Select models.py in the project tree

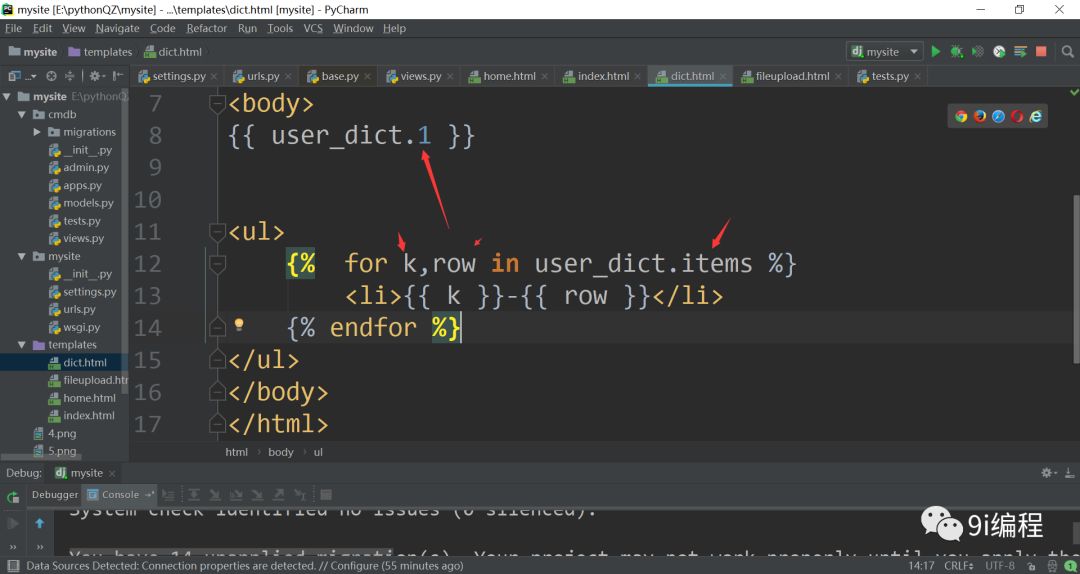(88, 203)
